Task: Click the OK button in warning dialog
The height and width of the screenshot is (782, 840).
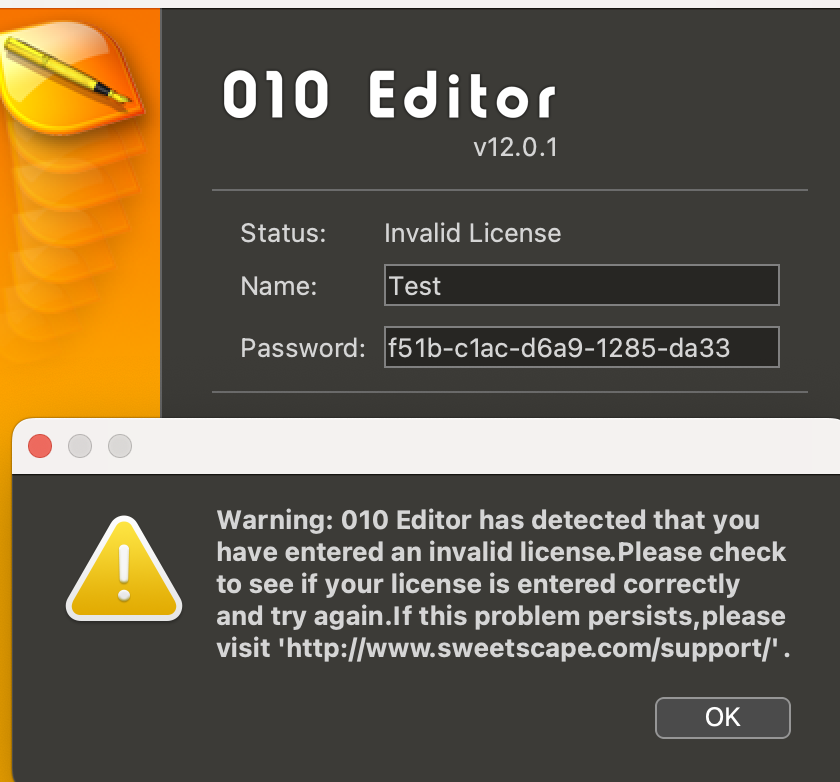Action: coord(722,717)
